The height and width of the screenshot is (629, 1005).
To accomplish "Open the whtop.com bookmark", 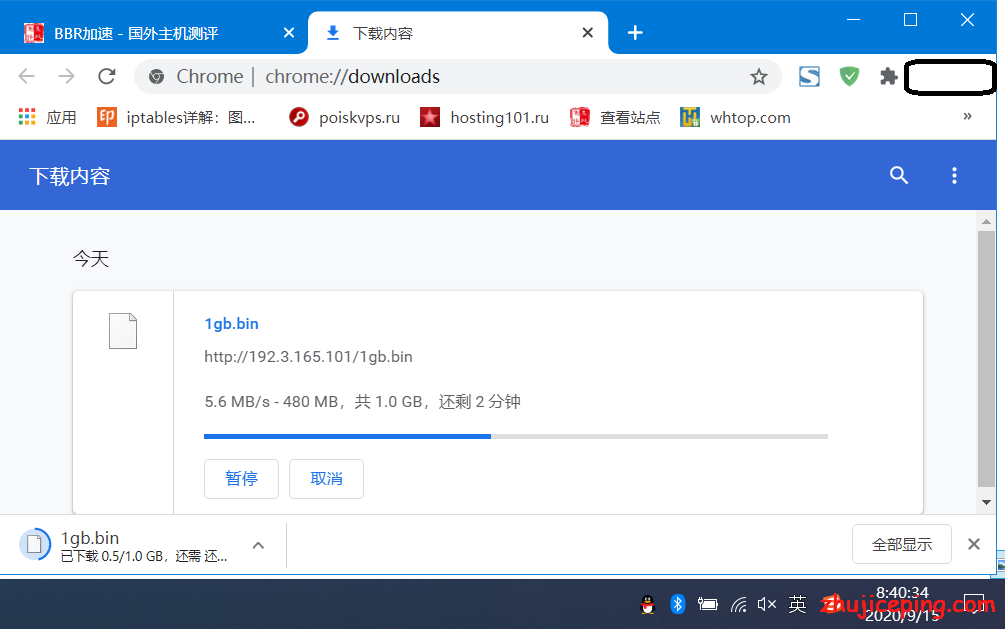I will tap(735, 117).
